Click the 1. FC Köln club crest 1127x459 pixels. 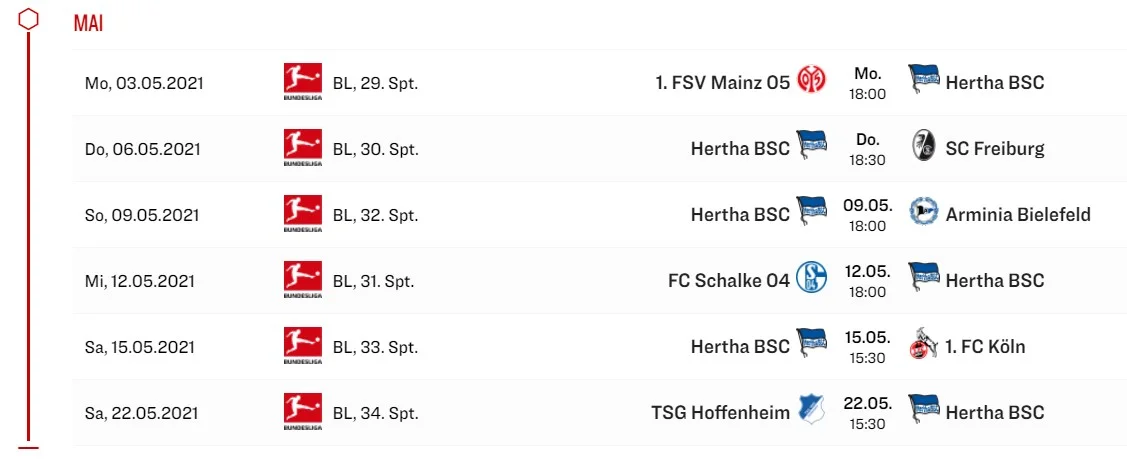tap(923, 347)
